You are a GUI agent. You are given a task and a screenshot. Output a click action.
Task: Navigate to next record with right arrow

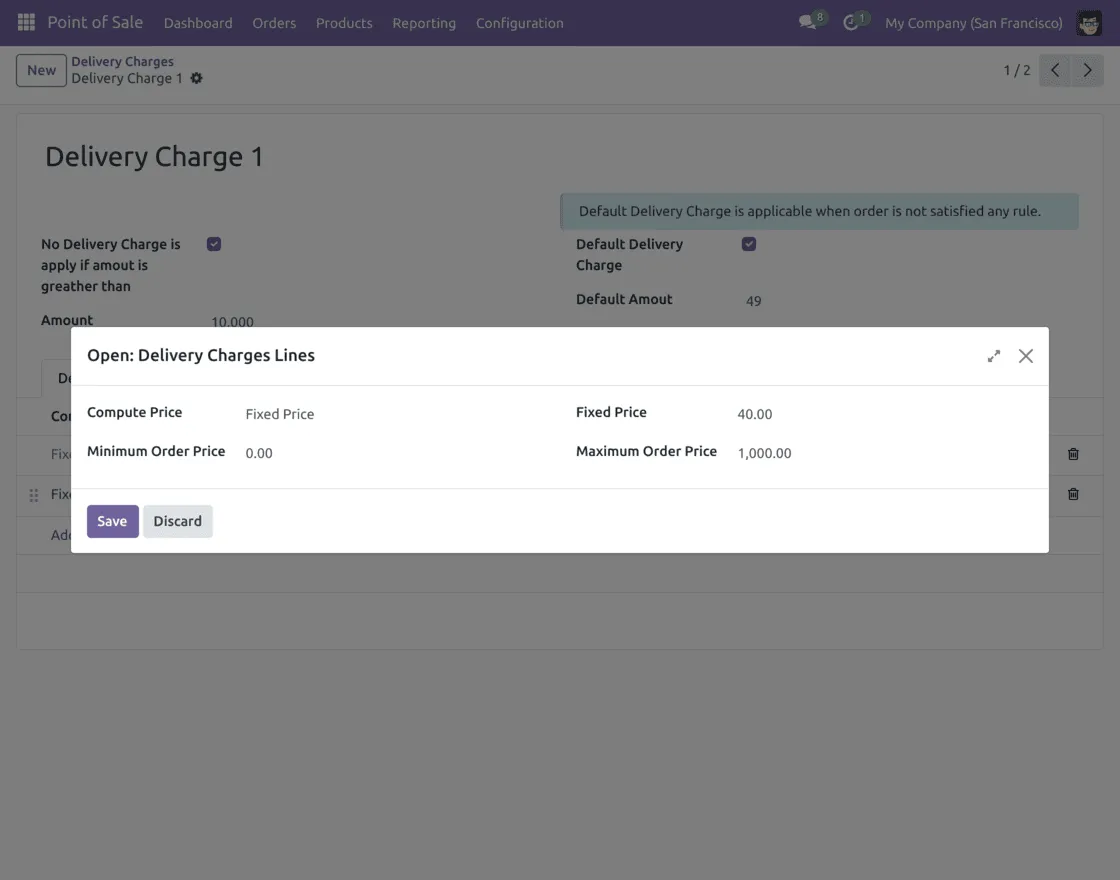point(1087,70)
